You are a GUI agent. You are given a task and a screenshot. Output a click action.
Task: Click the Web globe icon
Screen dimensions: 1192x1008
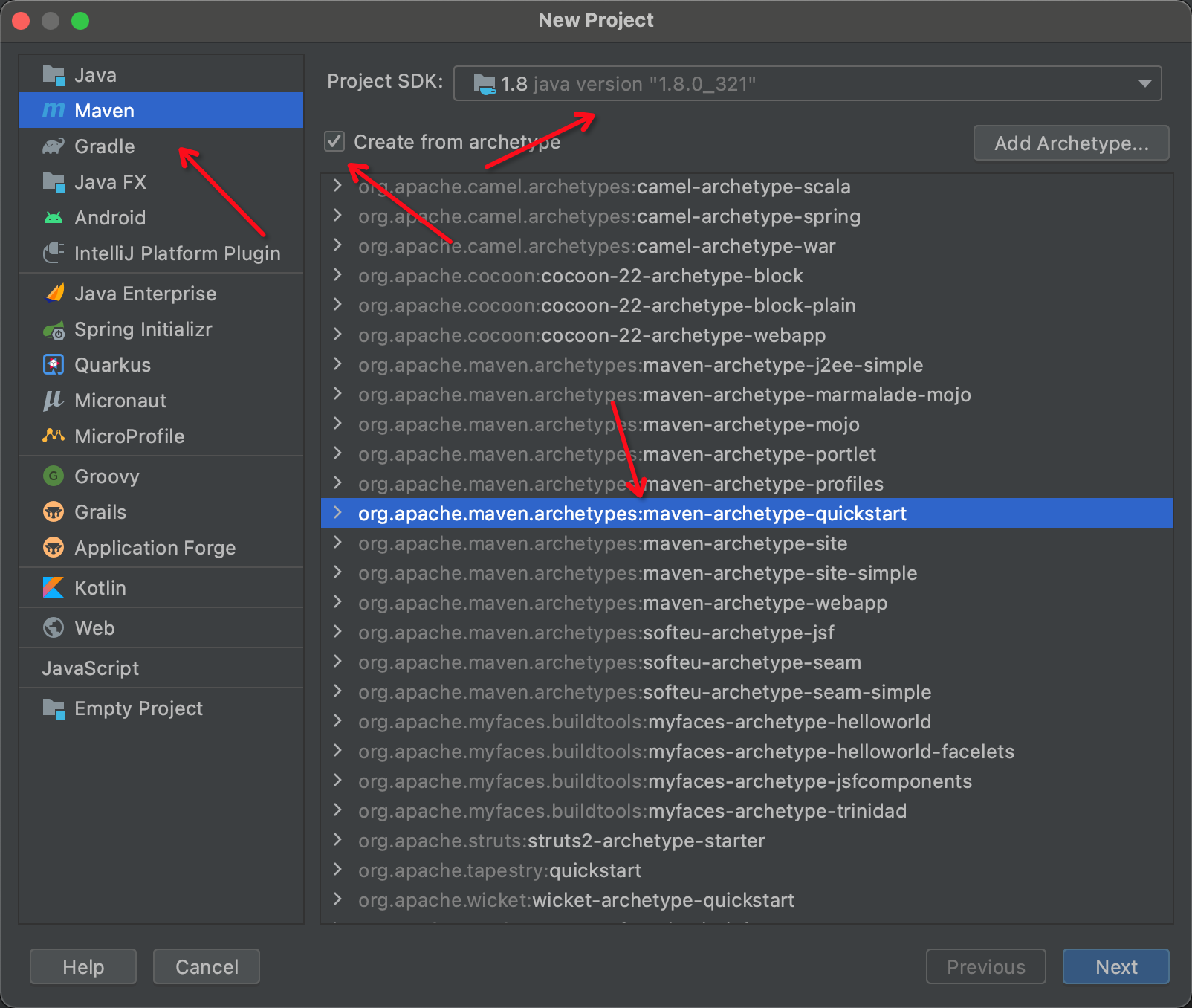tap(54, 628)
